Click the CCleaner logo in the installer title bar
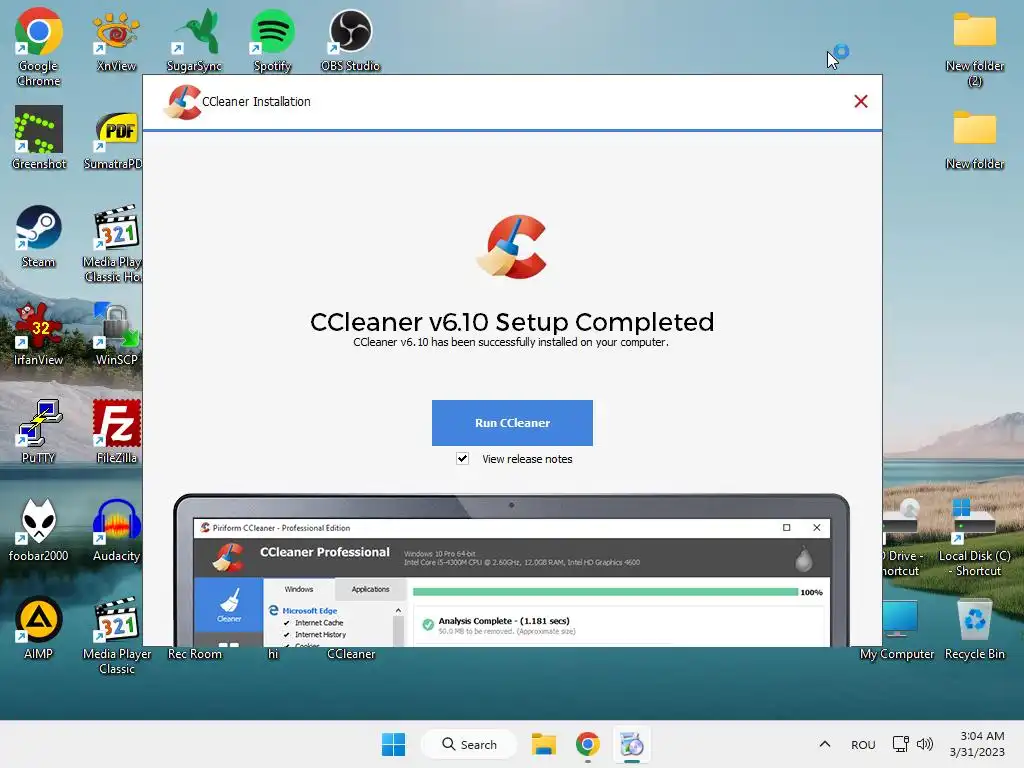The height and width of the screenshot is (768, 1024). pos(182,103)
